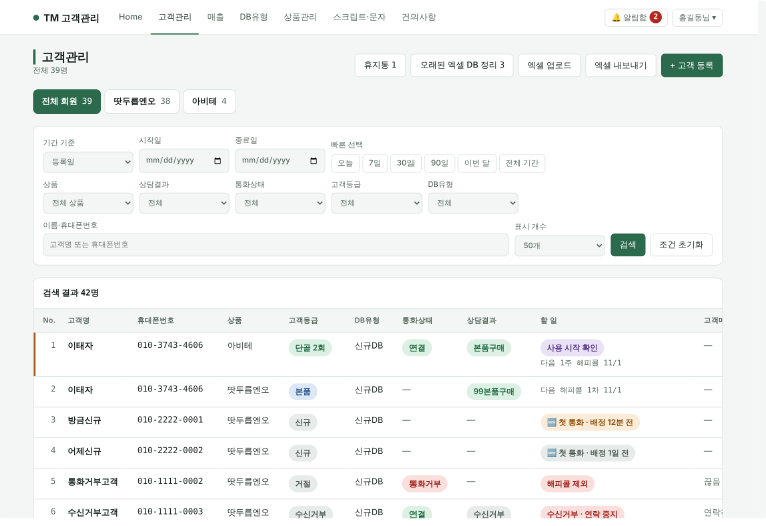The height and width of the screenshot is (526, 766).
Task: Click the 첫 통화 · 배정 12분 전 badge
Action: tap(590, 422)
